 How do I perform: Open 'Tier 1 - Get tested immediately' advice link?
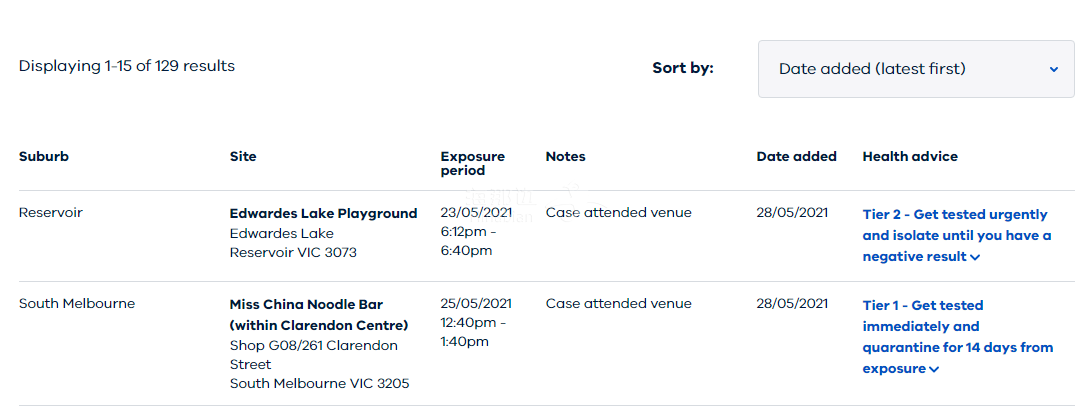click(x=957, y=337)
